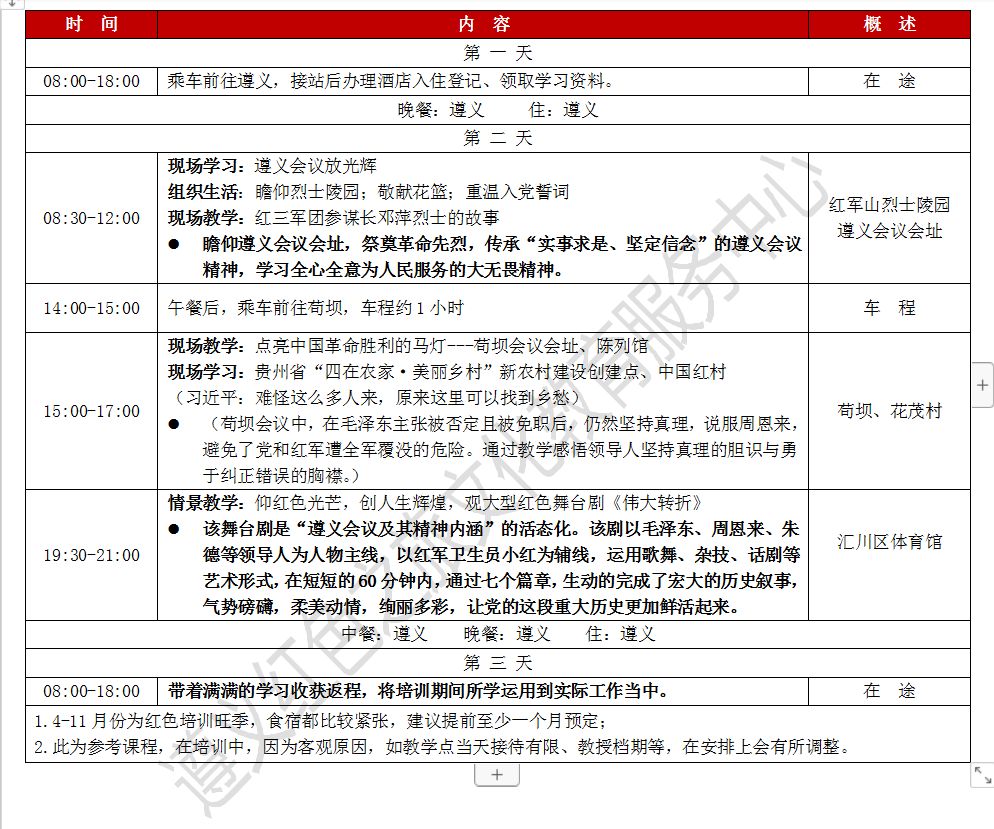The width and height of the screenshot is (994, 829).
Task: Click the 遵义会议会址 text in the 概述 column
Action: 889,231
